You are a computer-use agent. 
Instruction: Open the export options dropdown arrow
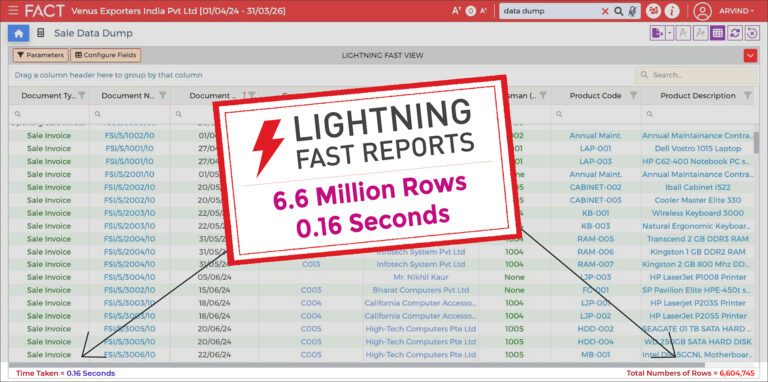tap(670, 33)
